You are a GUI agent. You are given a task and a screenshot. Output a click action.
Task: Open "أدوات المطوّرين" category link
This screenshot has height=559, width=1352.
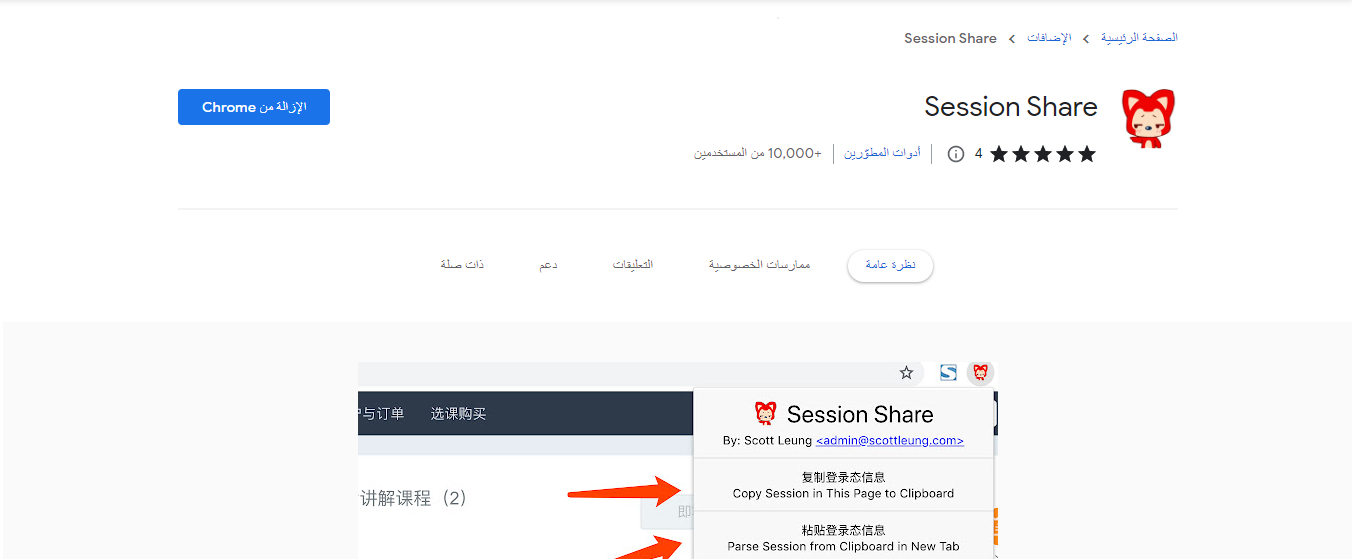(x=882, y=154)
